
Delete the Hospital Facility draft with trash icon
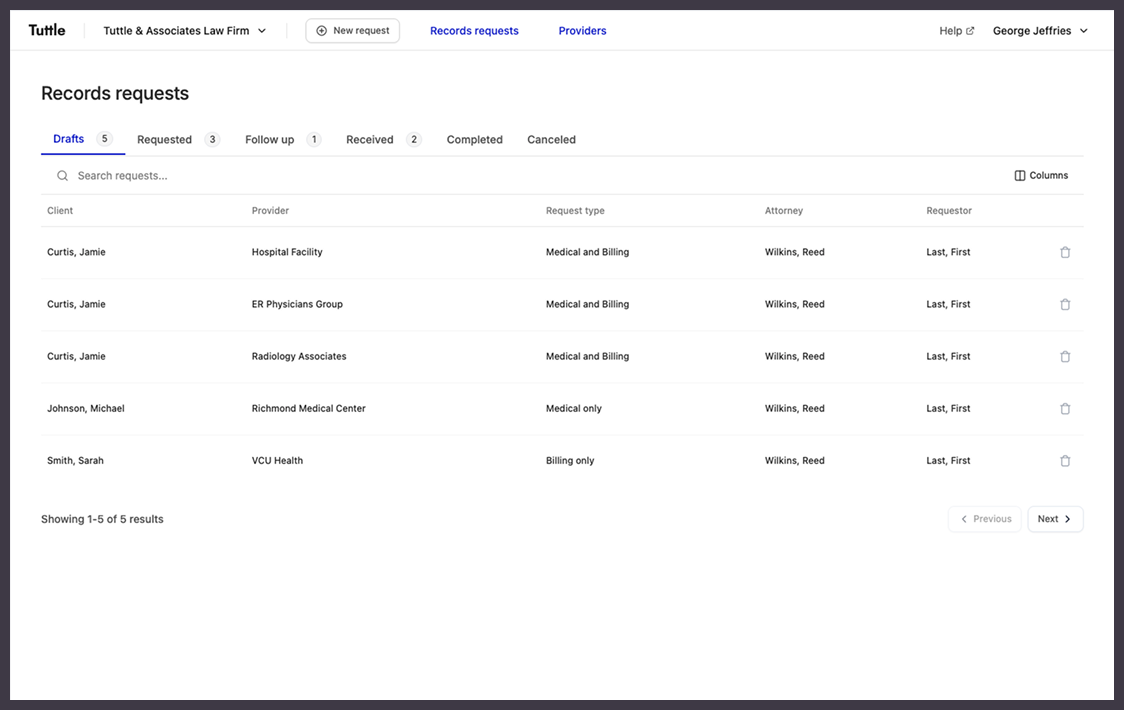[1065, 252]
